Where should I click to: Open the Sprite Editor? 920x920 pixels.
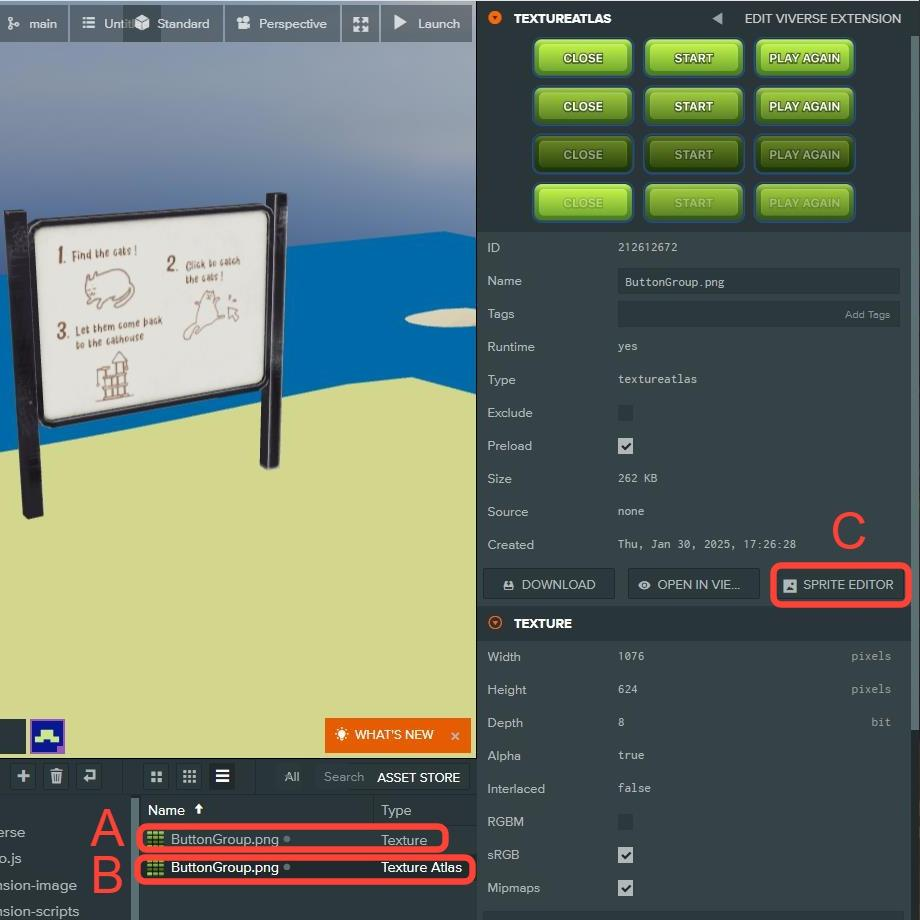click(x=839, y=585)
